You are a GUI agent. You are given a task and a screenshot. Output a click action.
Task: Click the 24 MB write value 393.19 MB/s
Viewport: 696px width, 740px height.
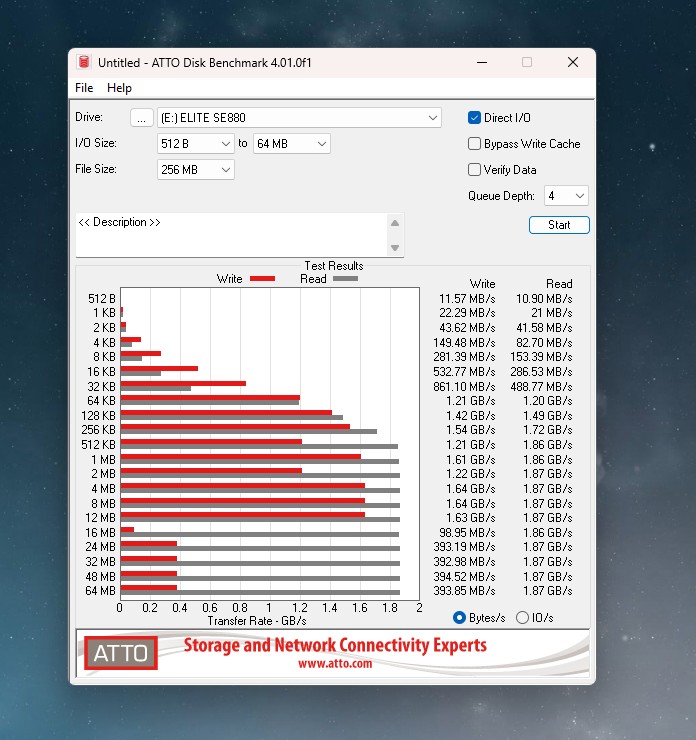point(464,547)
